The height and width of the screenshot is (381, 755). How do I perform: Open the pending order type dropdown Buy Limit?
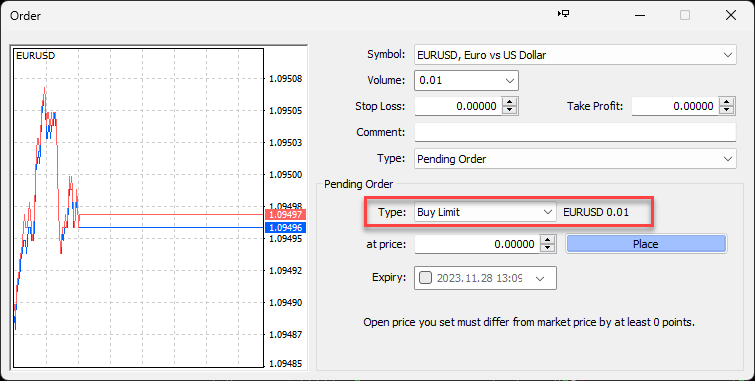tap(485, 212)
